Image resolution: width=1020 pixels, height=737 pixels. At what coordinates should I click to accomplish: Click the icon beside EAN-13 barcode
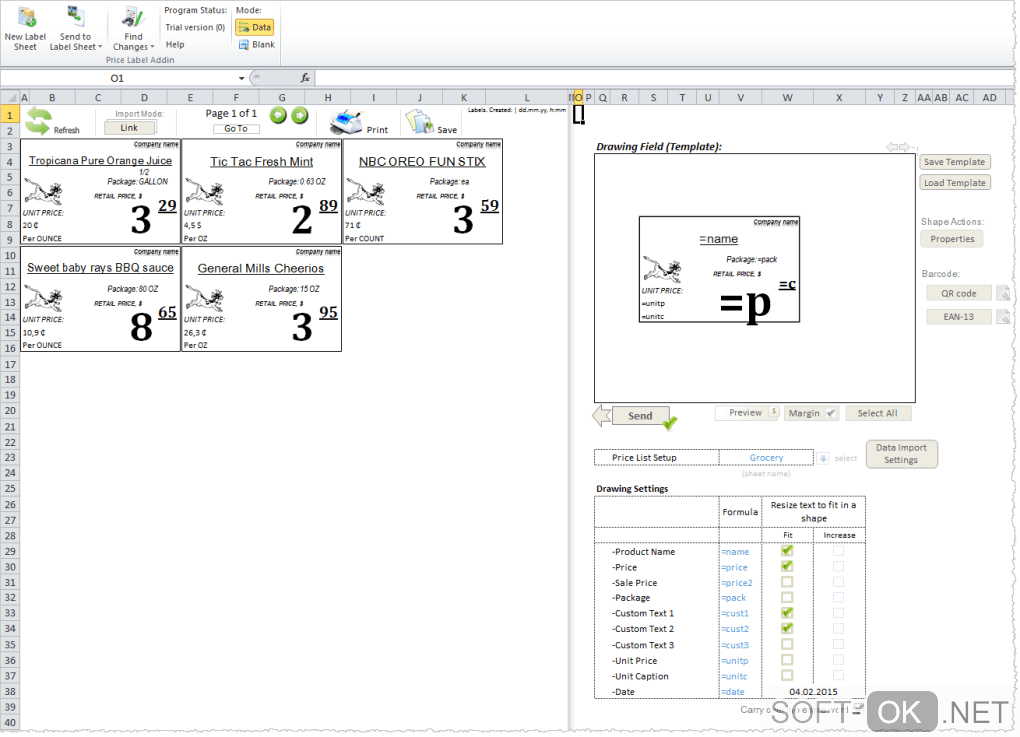(x=1003, y=317)
